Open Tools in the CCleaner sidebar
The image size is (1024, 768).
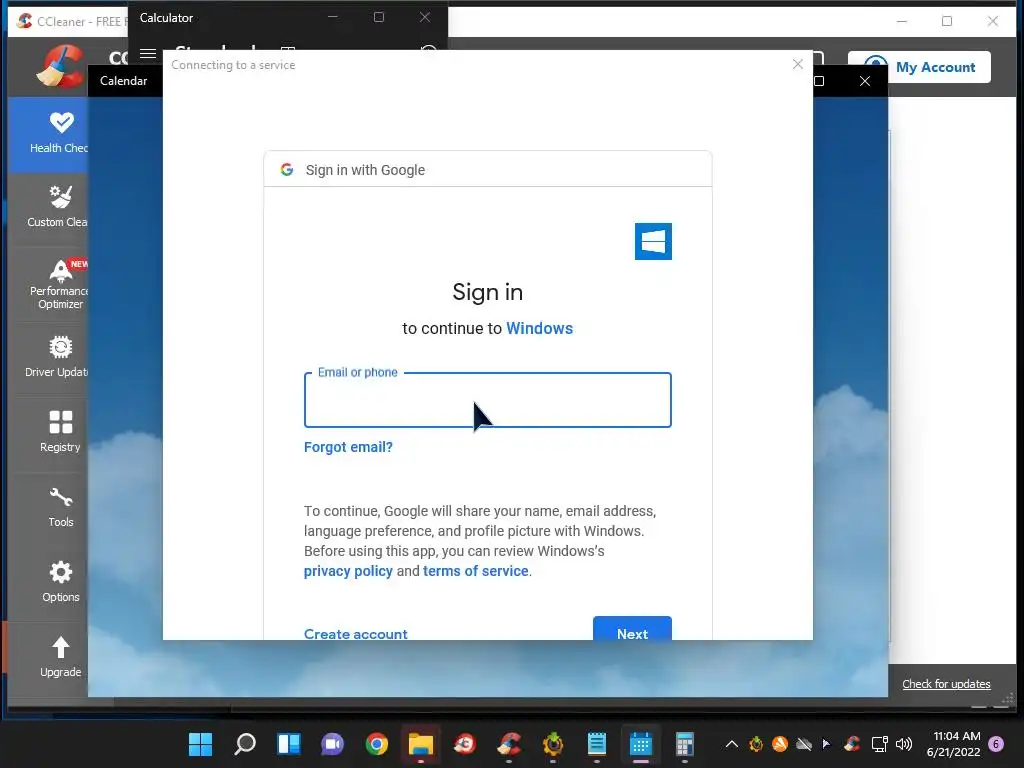[x=50, y=507]
